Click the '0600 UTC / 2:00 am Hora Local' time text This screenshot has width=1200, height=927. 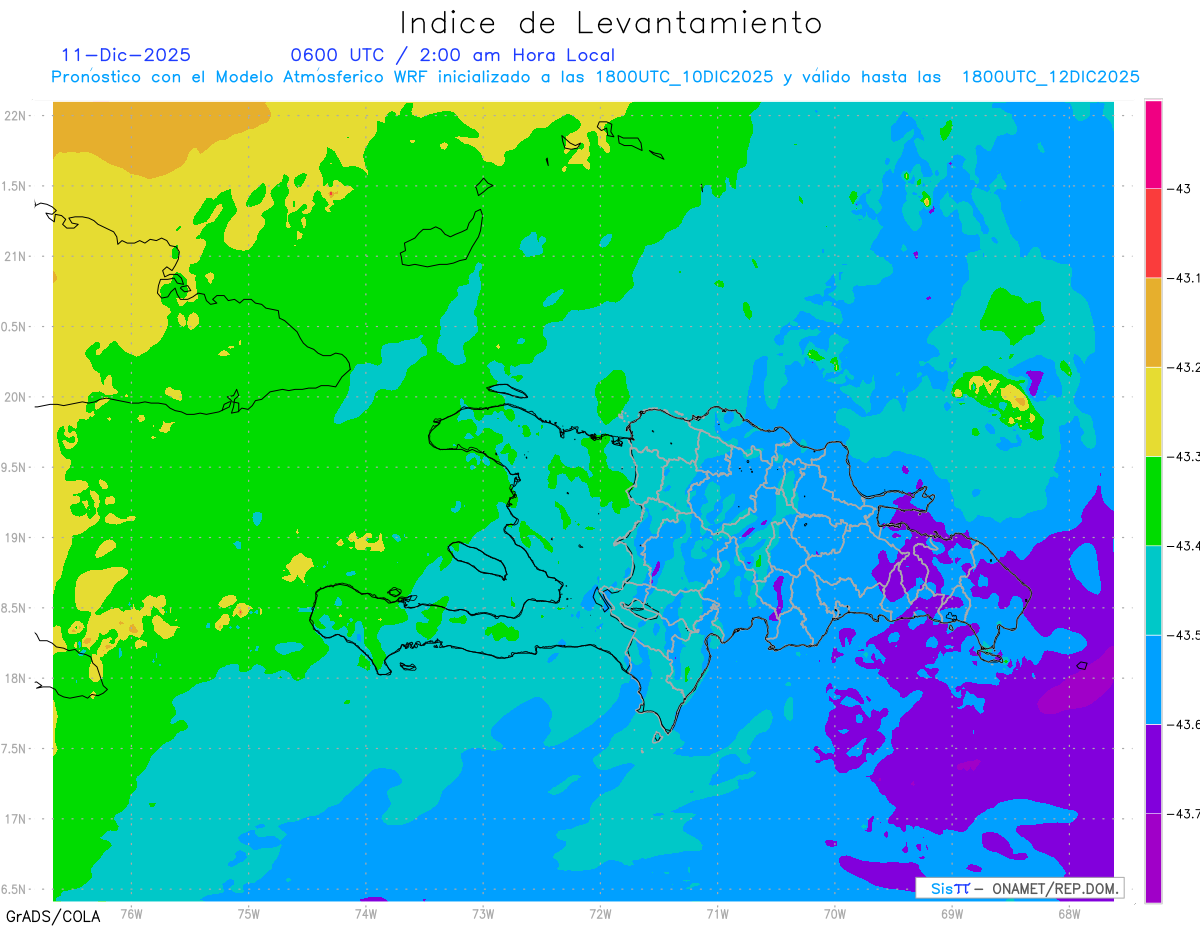click(x=452, y=55)
